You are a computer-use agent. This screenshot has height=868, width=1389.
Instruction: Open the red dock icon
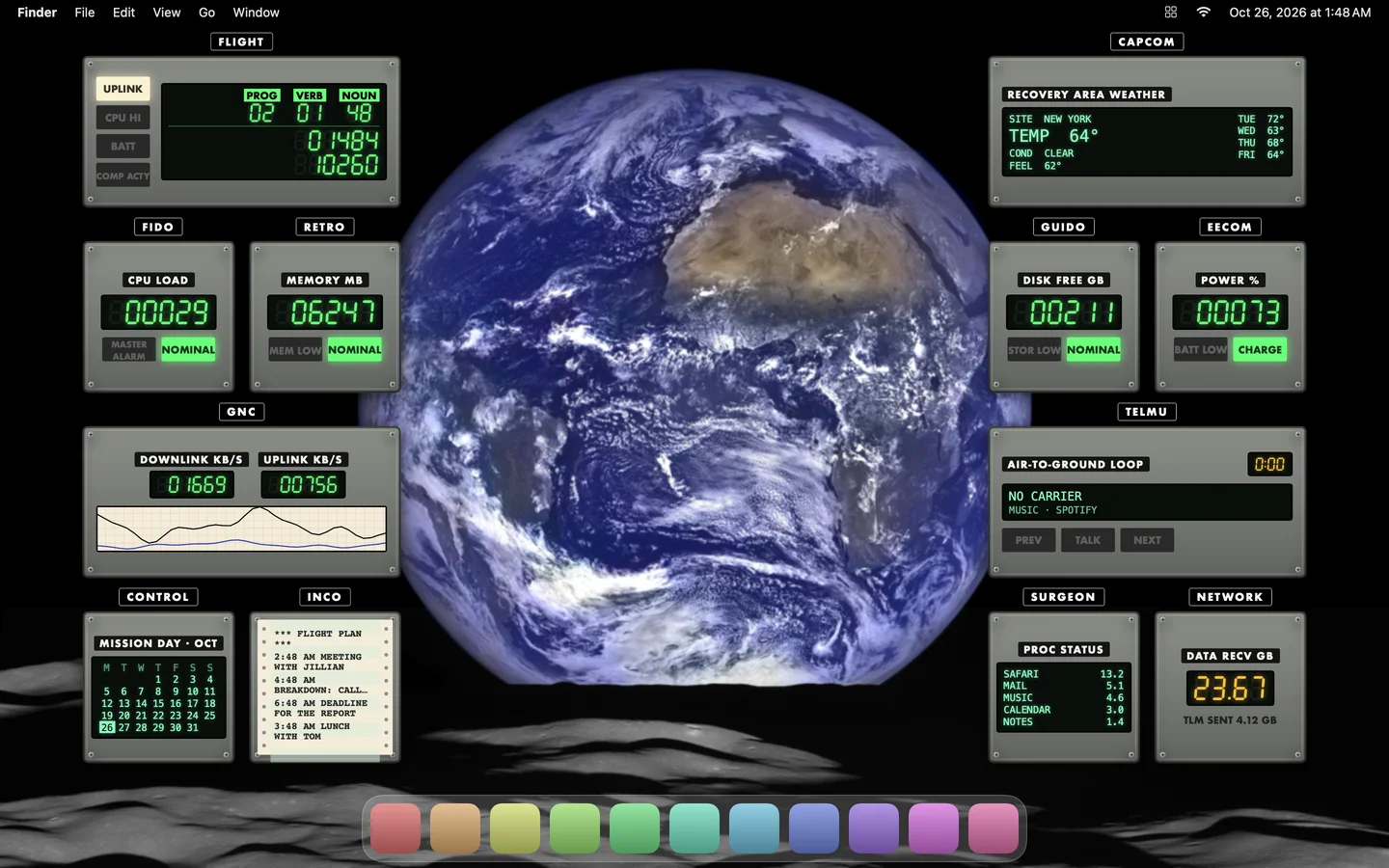(x=395, y=828)
